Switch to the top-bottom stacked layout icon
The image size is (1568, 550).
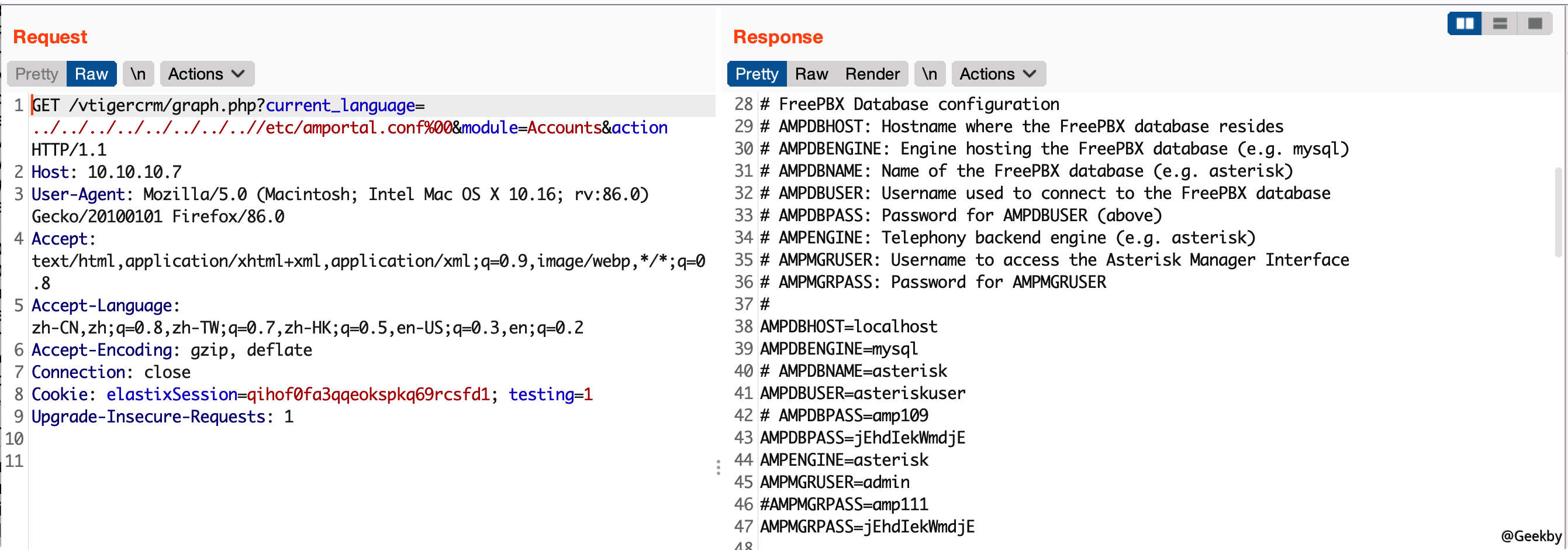[1499, 24]
